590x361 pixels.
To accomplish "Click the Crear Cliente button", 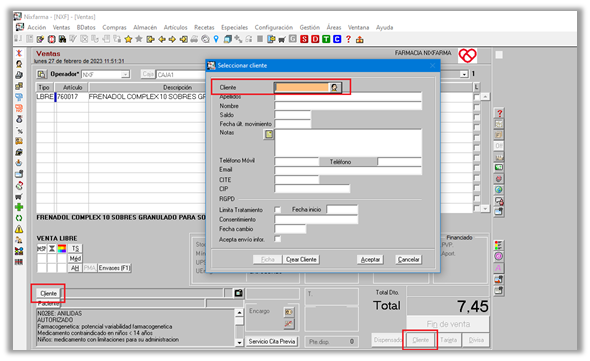I will [301, 259].
